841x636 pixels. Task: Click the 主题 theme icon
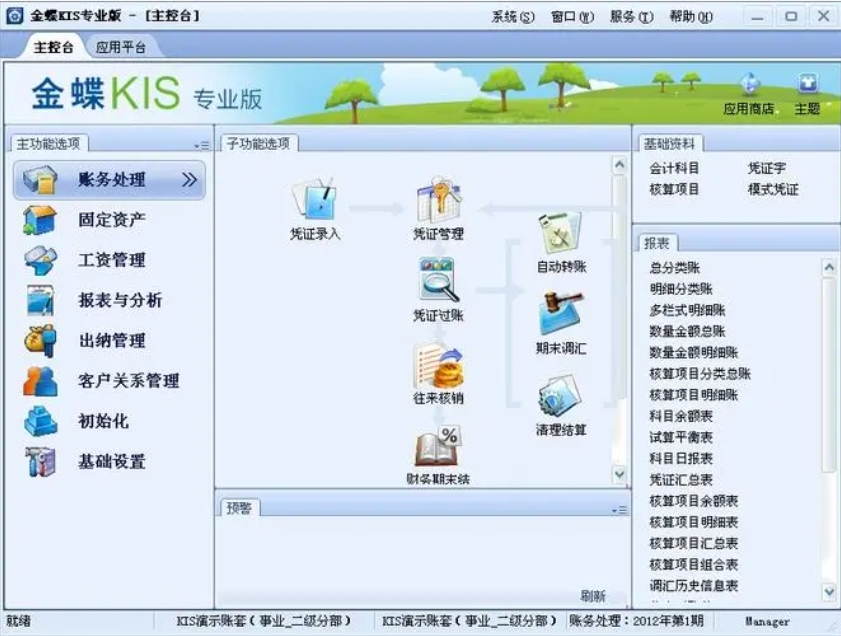coord(808,84)
